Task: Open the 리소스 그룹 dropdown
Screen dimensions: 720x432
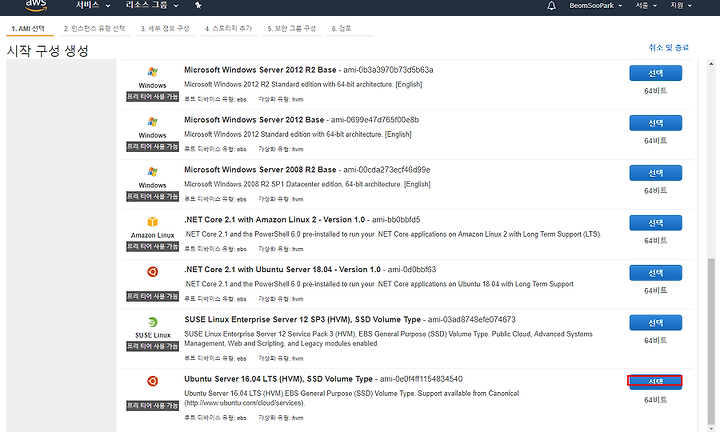Action: (x=152, y=6)
